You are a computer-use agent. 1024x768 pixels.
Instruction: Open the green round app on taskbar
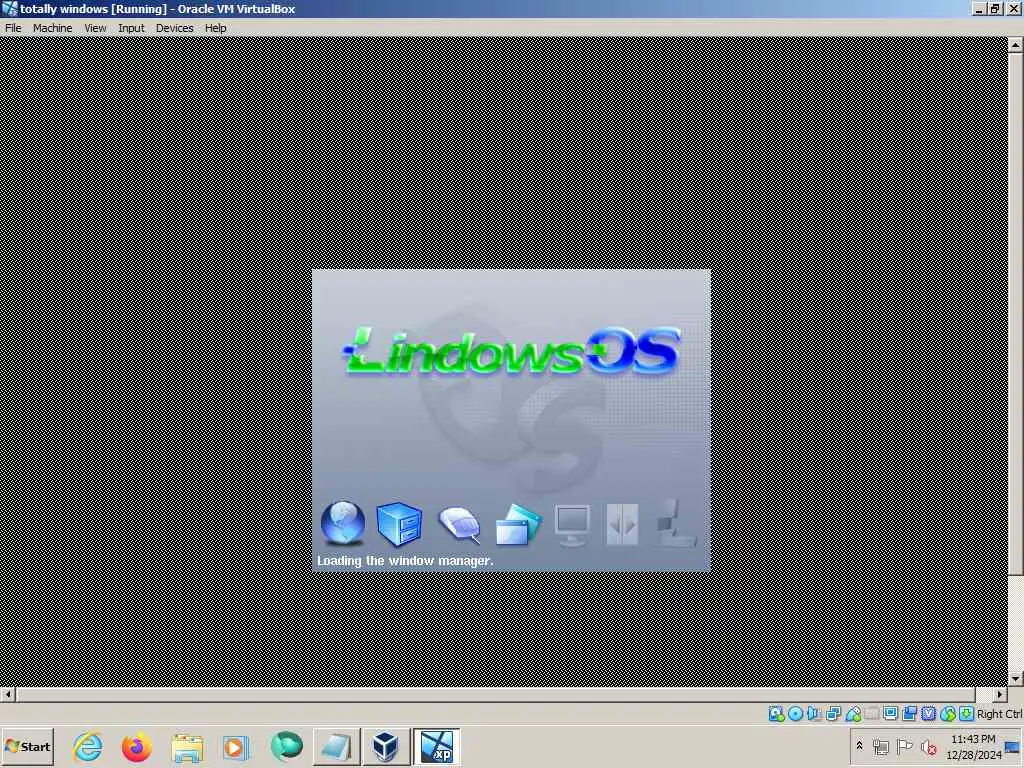286,746
